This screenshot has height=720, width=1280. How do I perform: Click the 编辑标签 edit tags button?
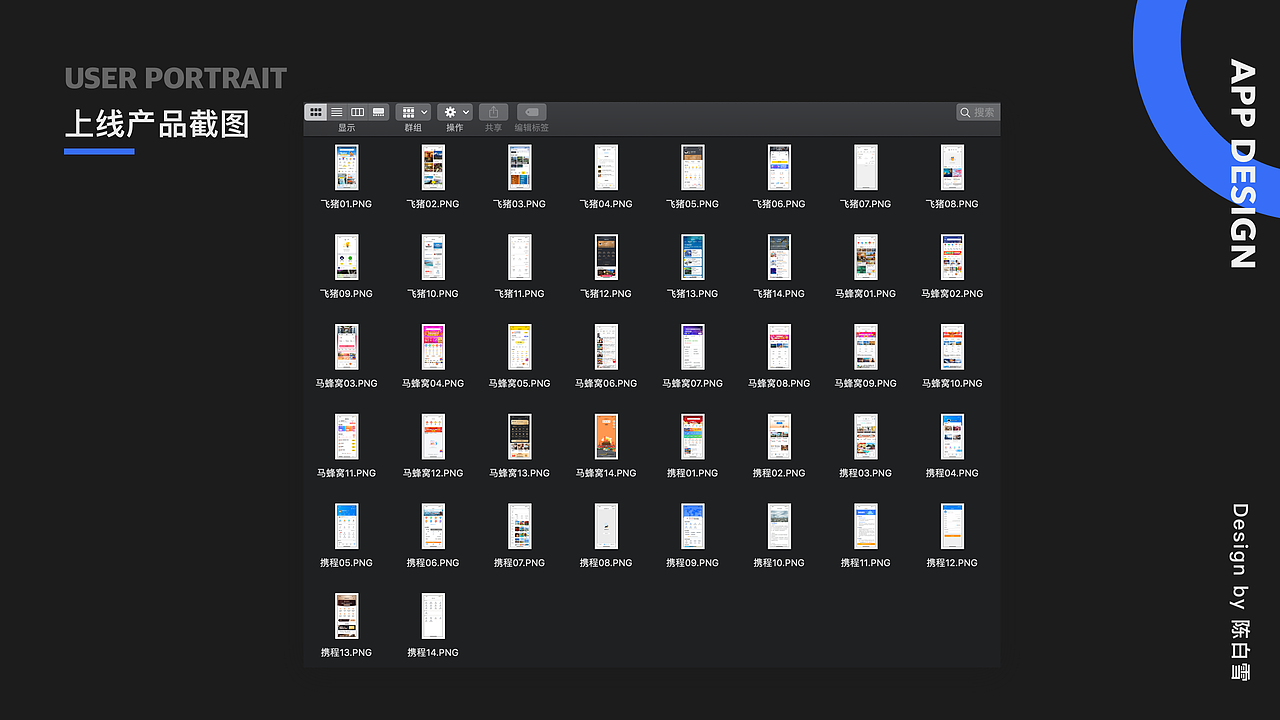[532, 112]
